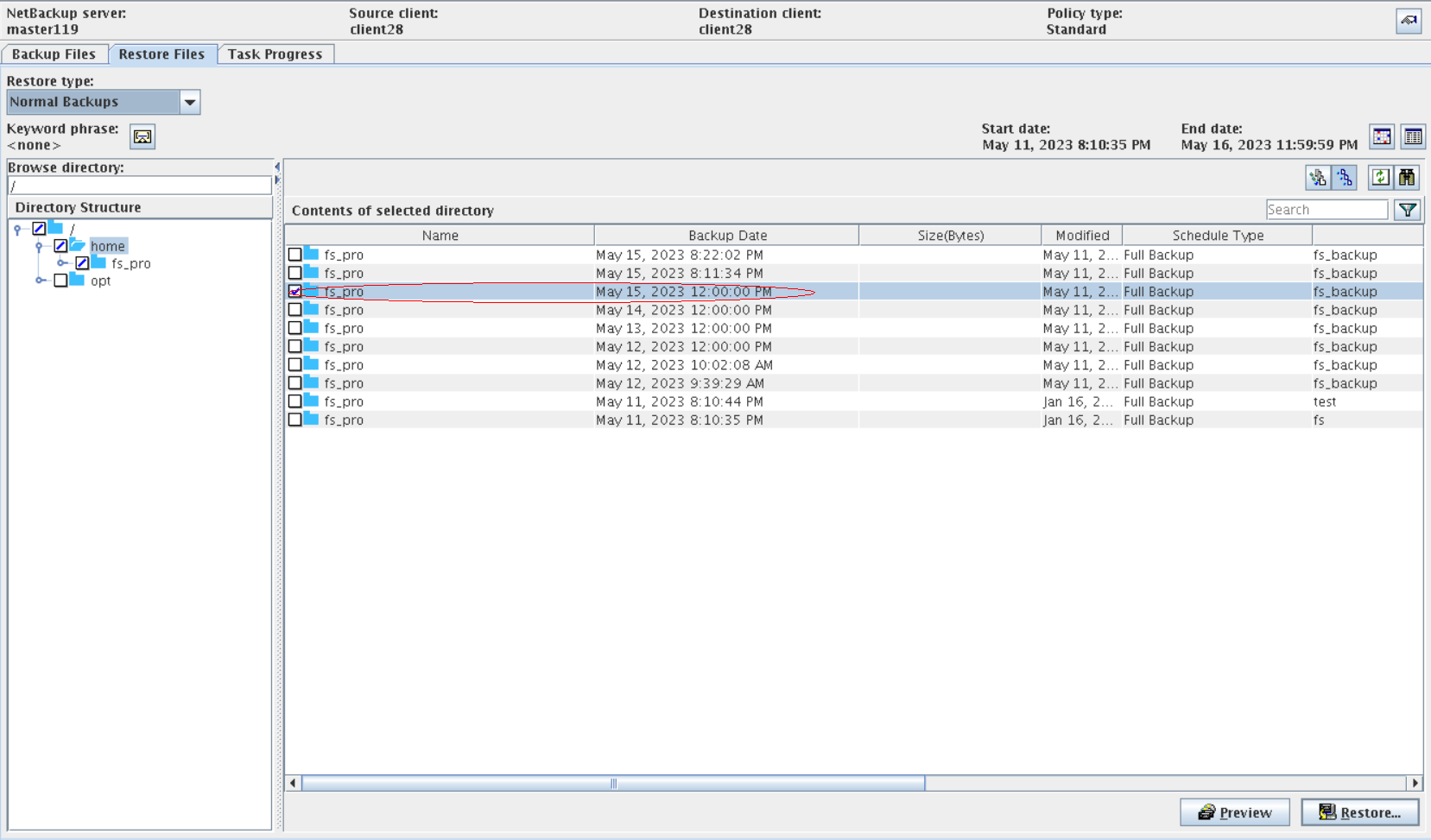Screen dimensions: 1431x840
Task: Uncheck the home folder checkbox
Action: 60,246
